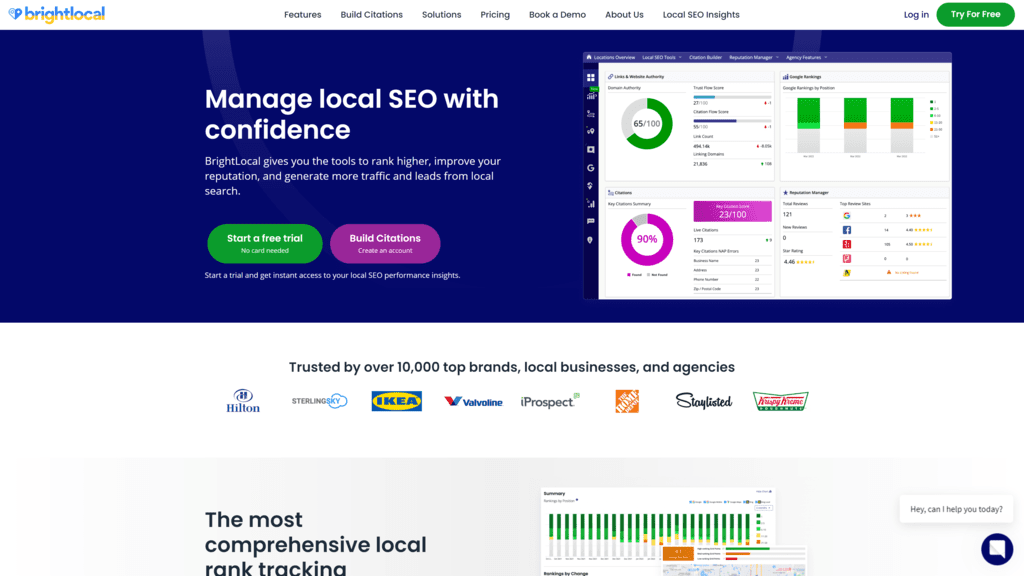
Task: Expand Agency Features dropdown in dashboard preview
Action: [807, 57]
